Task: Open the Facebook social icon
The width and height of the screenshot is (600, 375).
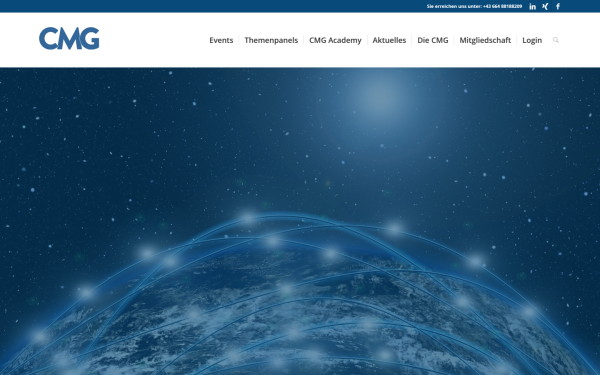Action: 558,7
